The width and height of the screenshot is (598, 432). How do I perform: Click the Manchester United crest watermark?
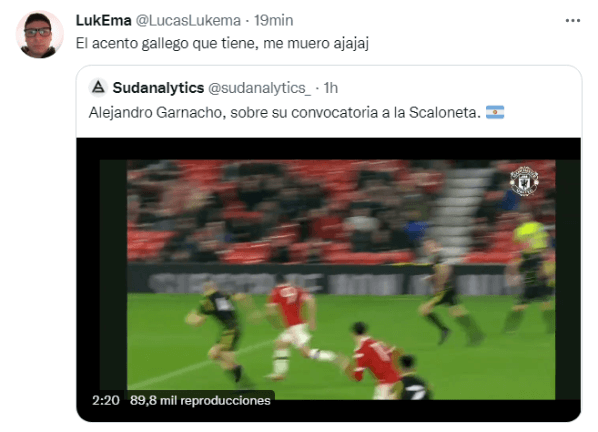tap(524, 181)
